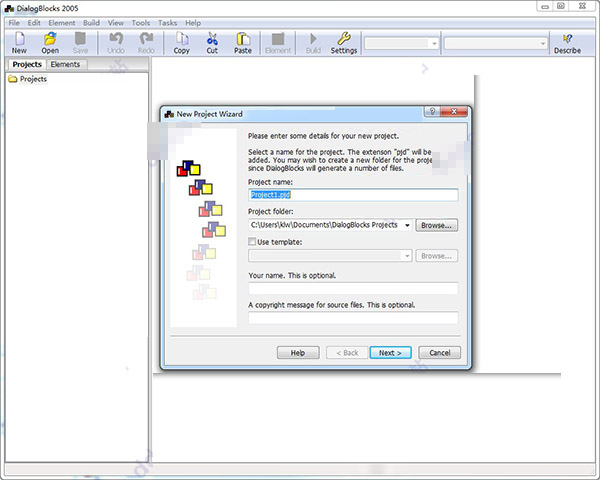Click the Back button

pos(347,353)
